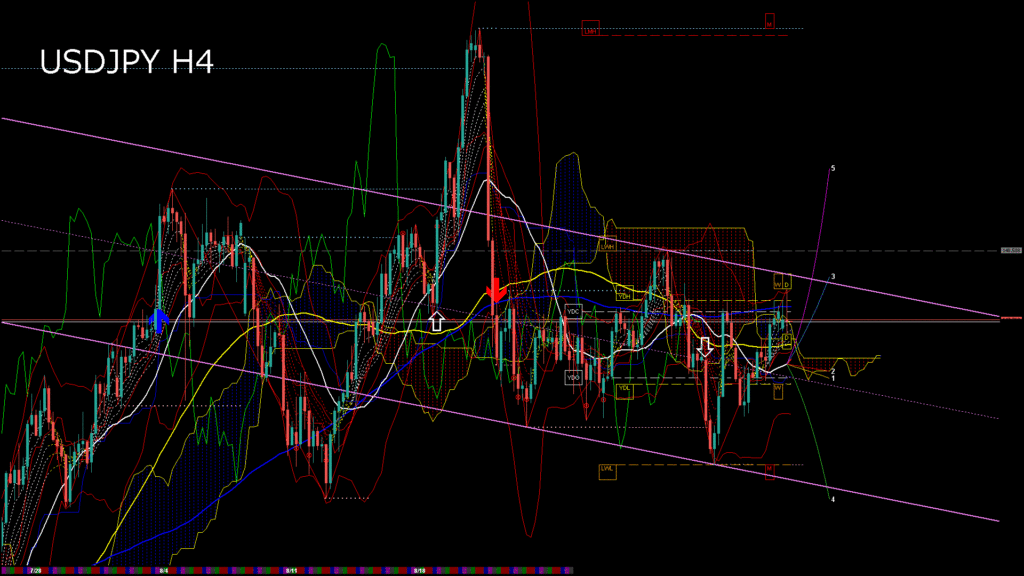Select the white down arrow outline marker
The width and height of the screenshot is (1024, 576).
pyautogui.click(x=704, y=346)
